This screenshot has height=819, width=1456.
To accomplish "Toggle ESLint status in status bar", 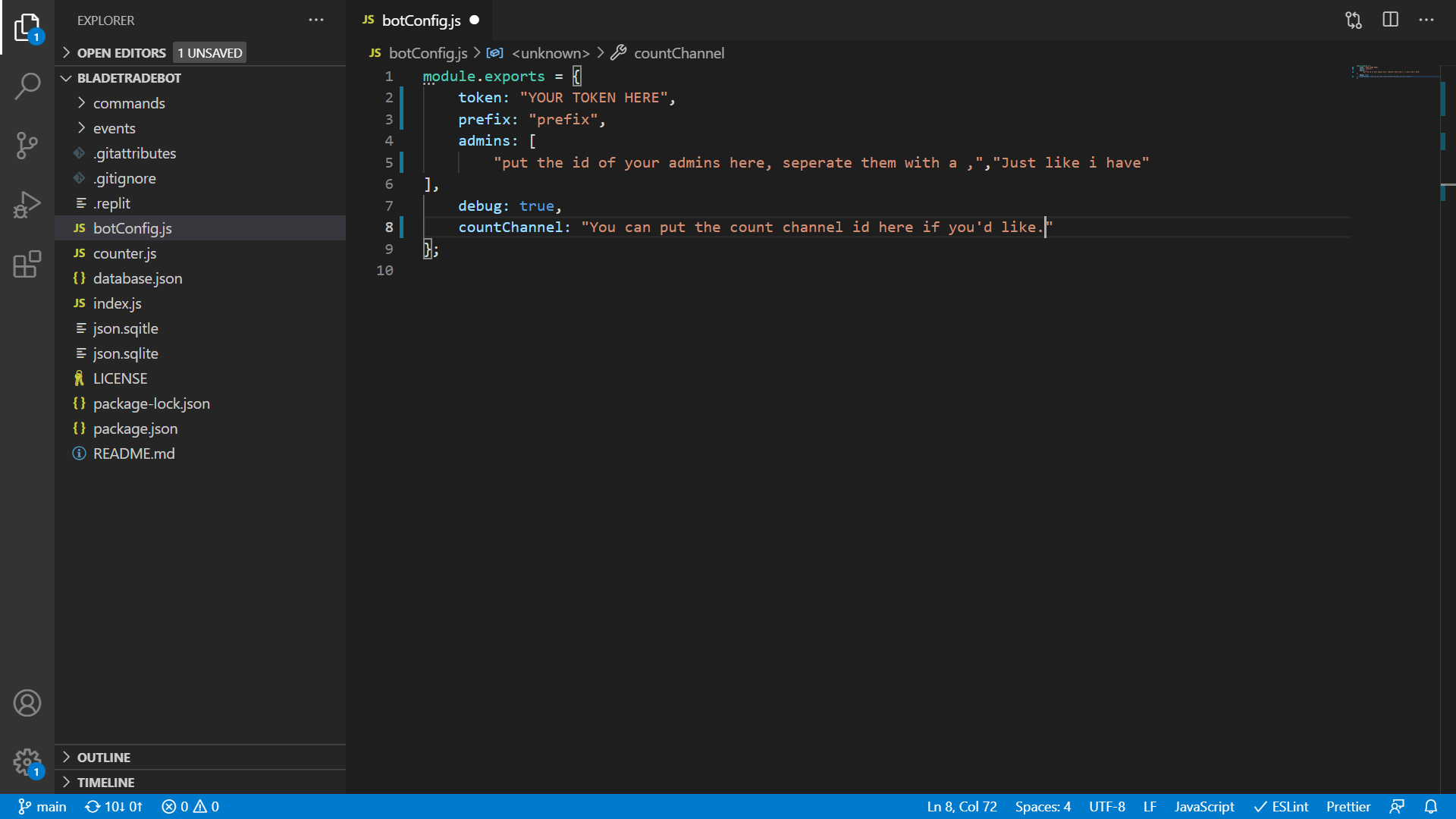I will point(1281,807).
